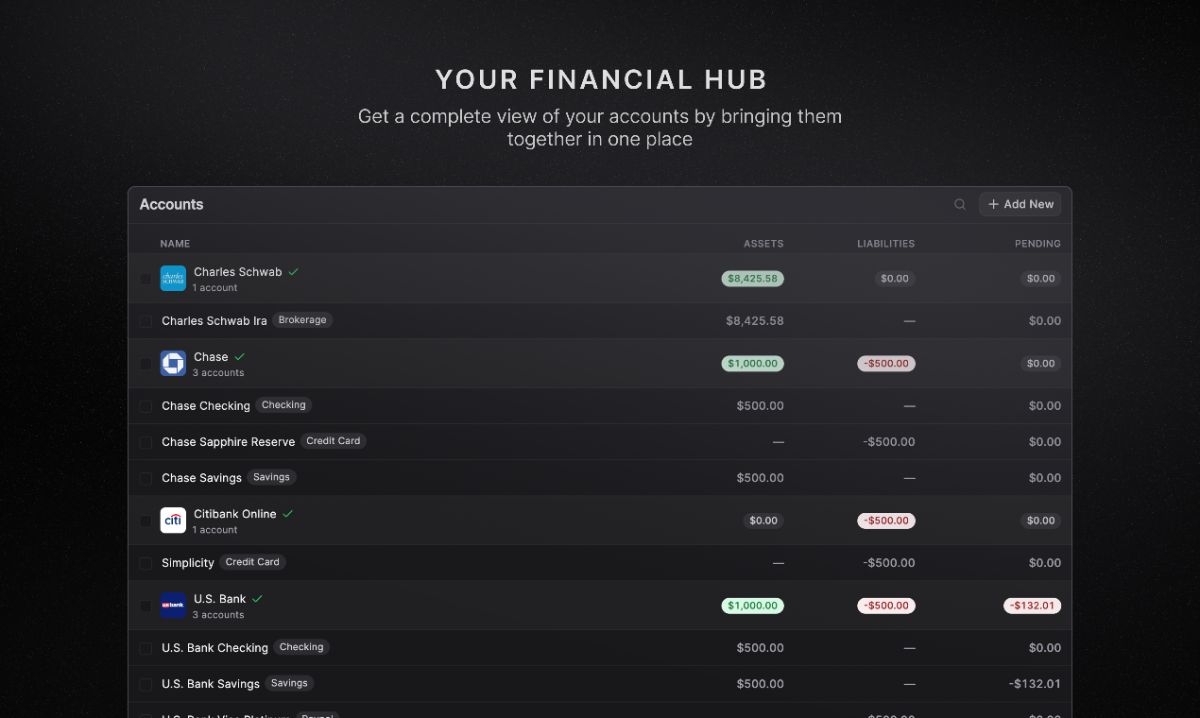
Task: Open the Chase Sapphire Reserve account
Action: pyautogui.click(x=600, y=441)
